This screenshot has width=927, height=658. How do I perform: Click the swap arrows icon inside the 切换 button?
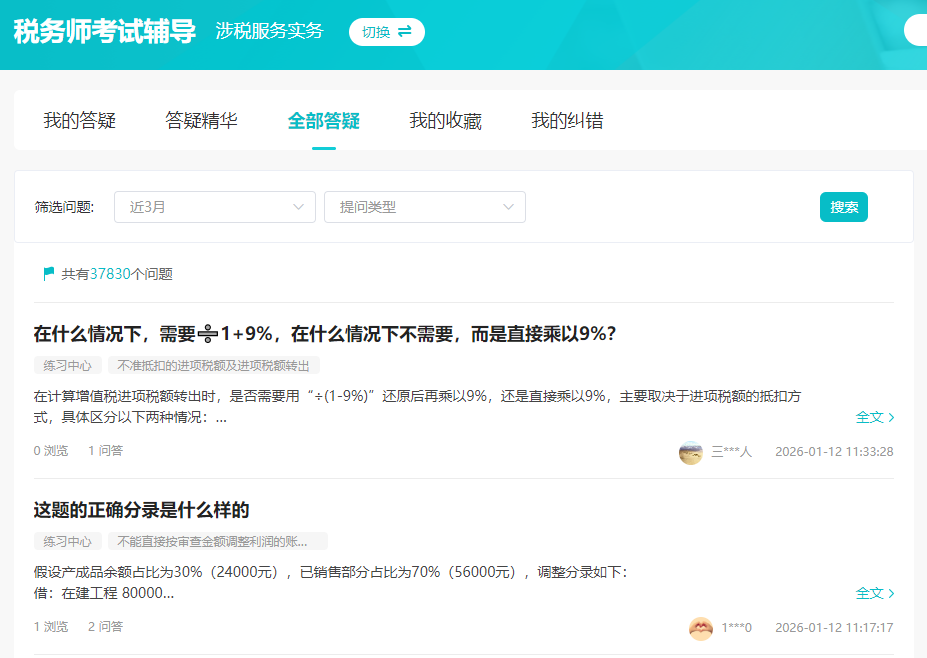point(404,30)
